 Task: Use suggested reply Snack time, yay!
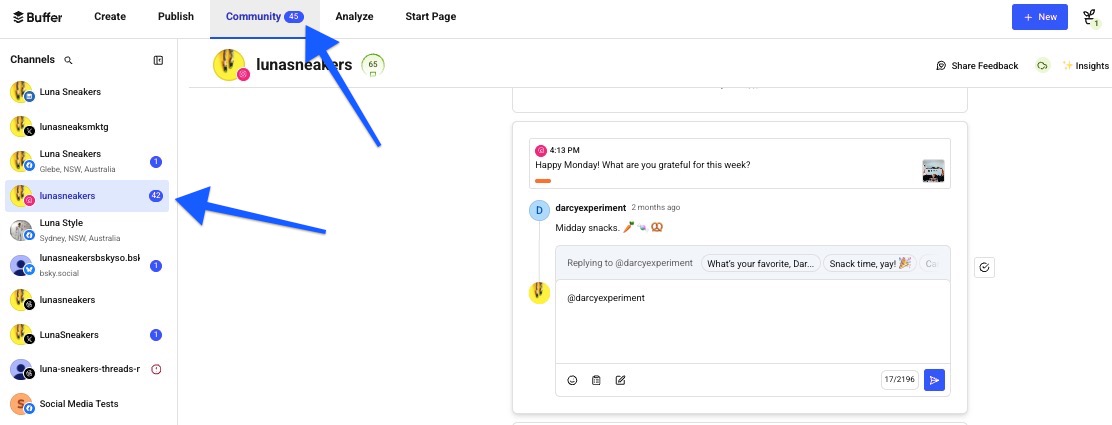870,263
